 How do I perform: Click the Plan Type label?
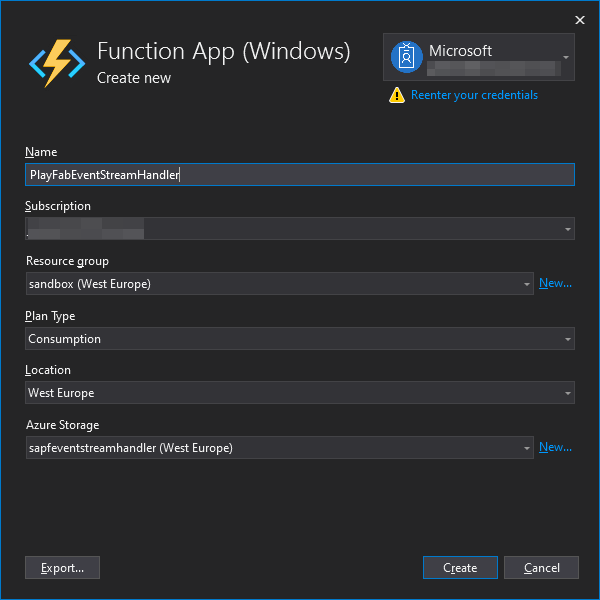click(x=50, y=316)
